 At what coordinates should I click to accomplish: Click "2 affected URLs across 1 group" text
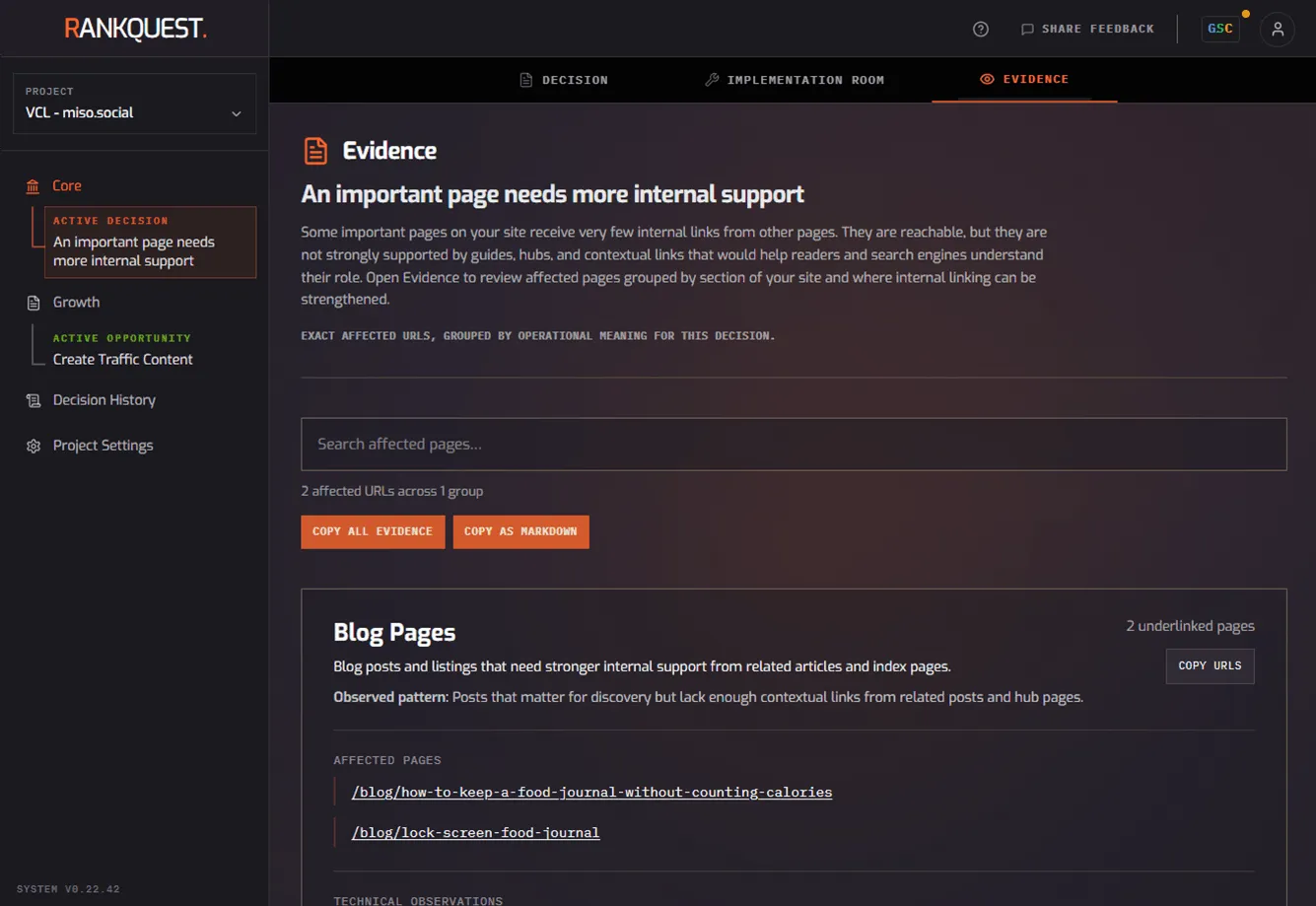coord(392,491)
